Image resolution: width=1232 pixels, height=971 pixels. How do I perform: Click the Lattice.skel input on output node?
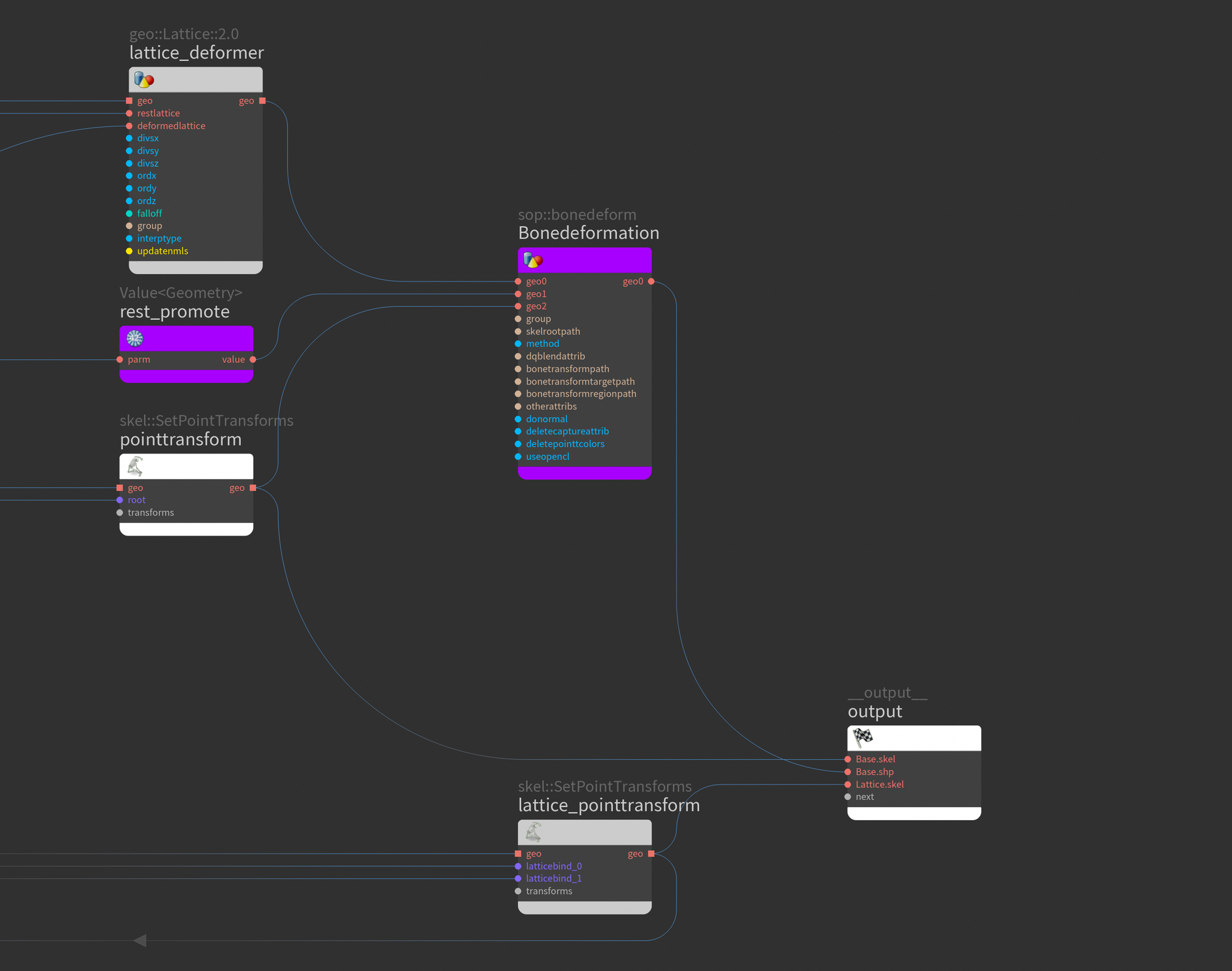tap(848, 784)
